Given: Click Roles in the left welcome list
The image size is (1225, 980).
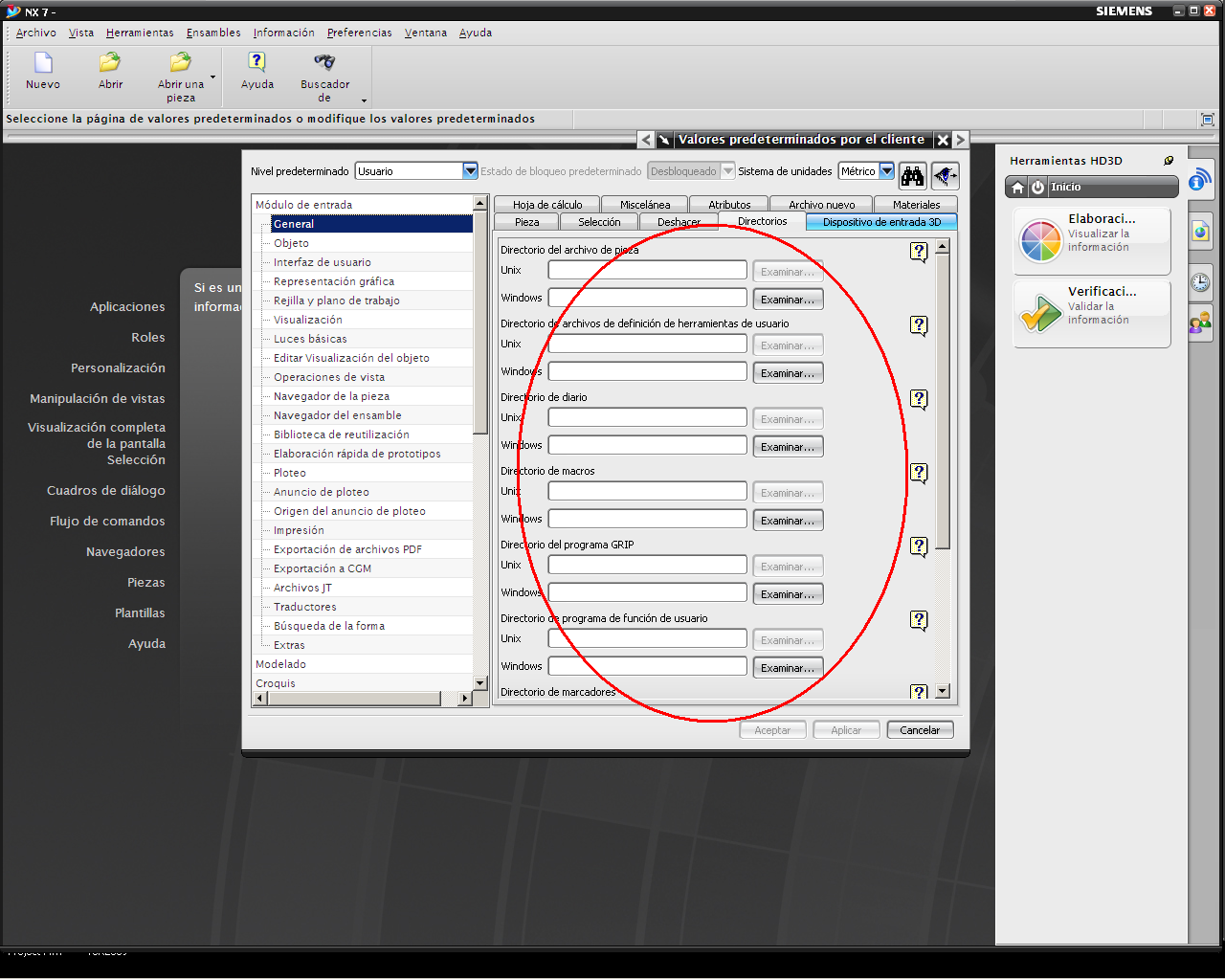Looking at the screenshot, I should point(148,338).
